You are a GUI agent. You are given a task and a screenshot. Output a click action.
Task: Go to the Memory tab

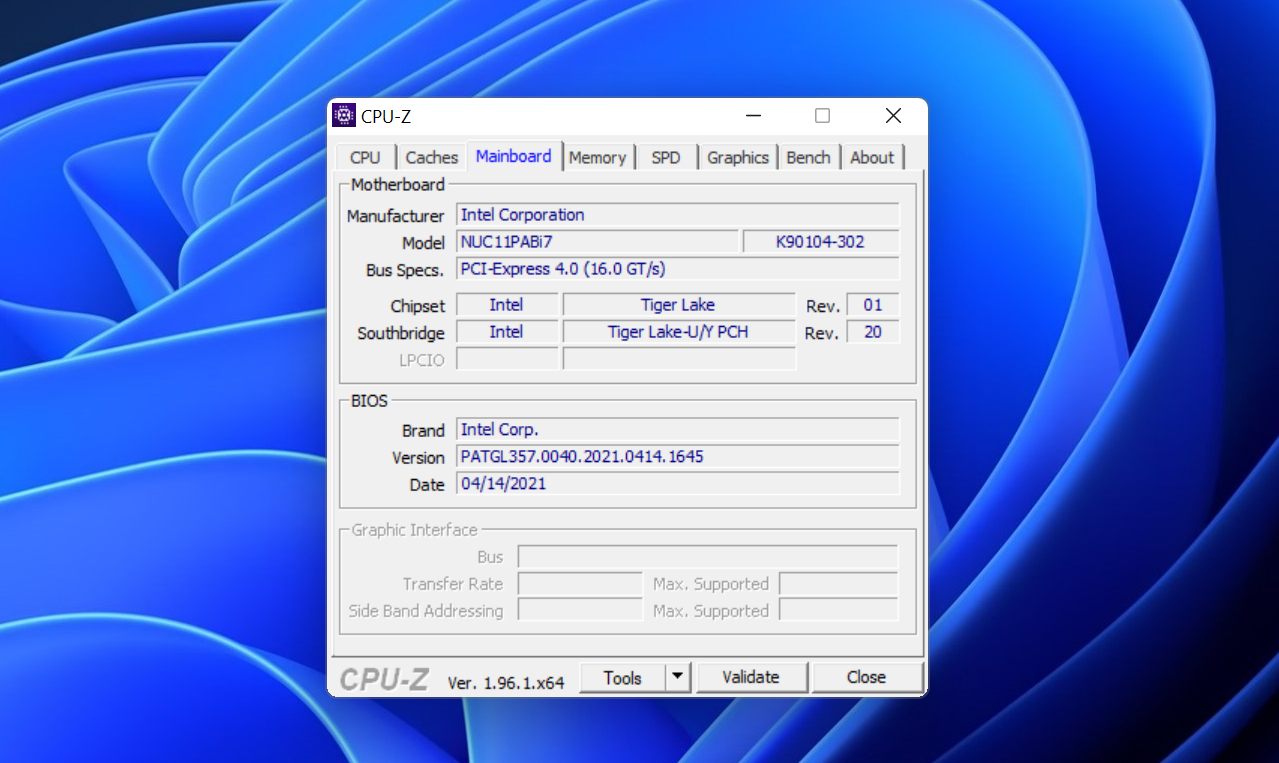(597, 157)
